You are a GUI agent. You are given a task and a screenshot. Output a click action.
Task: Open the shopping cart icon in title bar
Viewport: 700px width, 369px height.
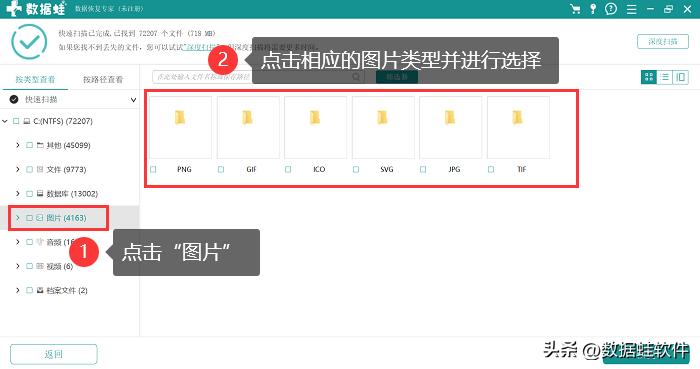pyautogui.click(x=575, y=9)
